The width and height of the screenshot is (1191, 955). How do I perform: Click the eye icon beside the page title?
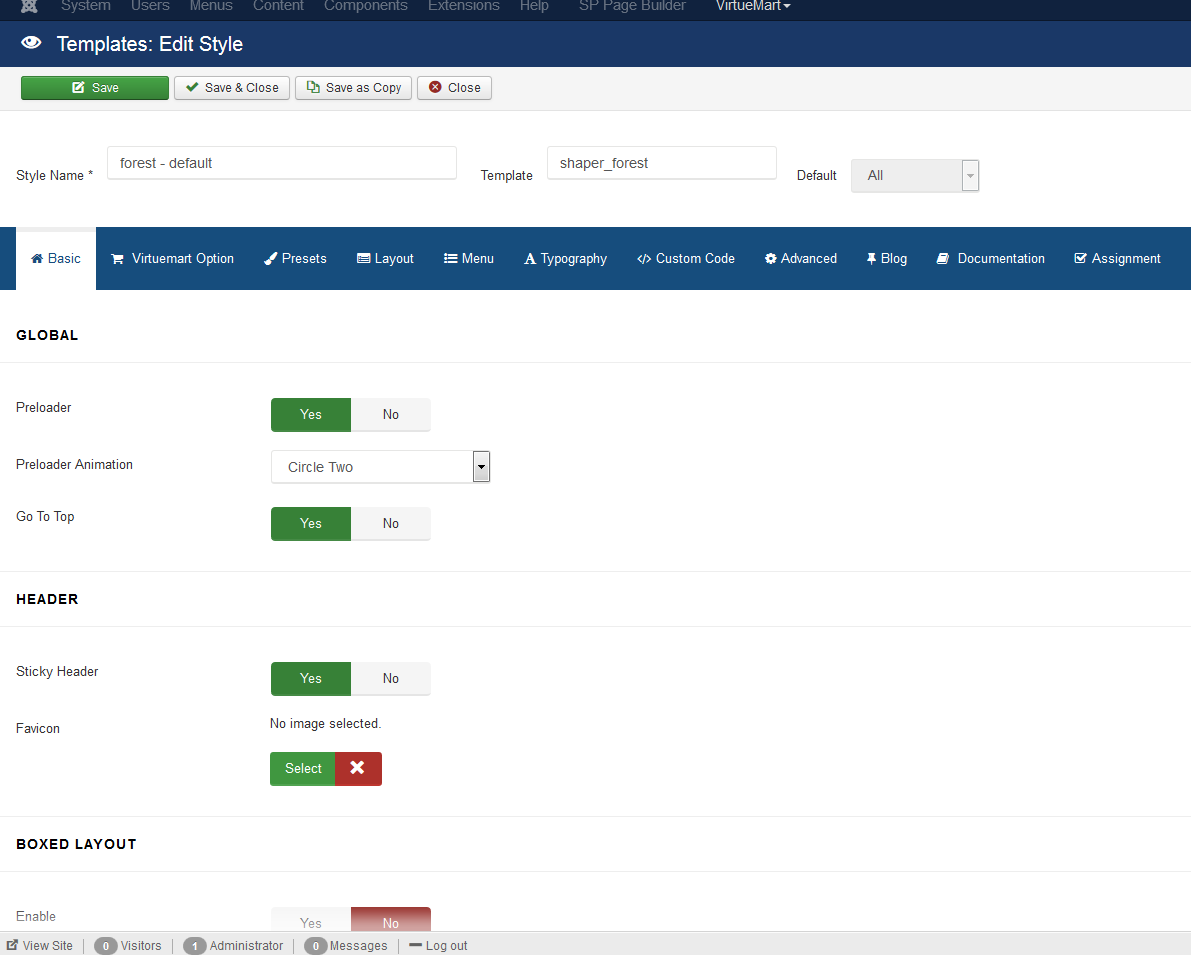[x=31, y=43]
